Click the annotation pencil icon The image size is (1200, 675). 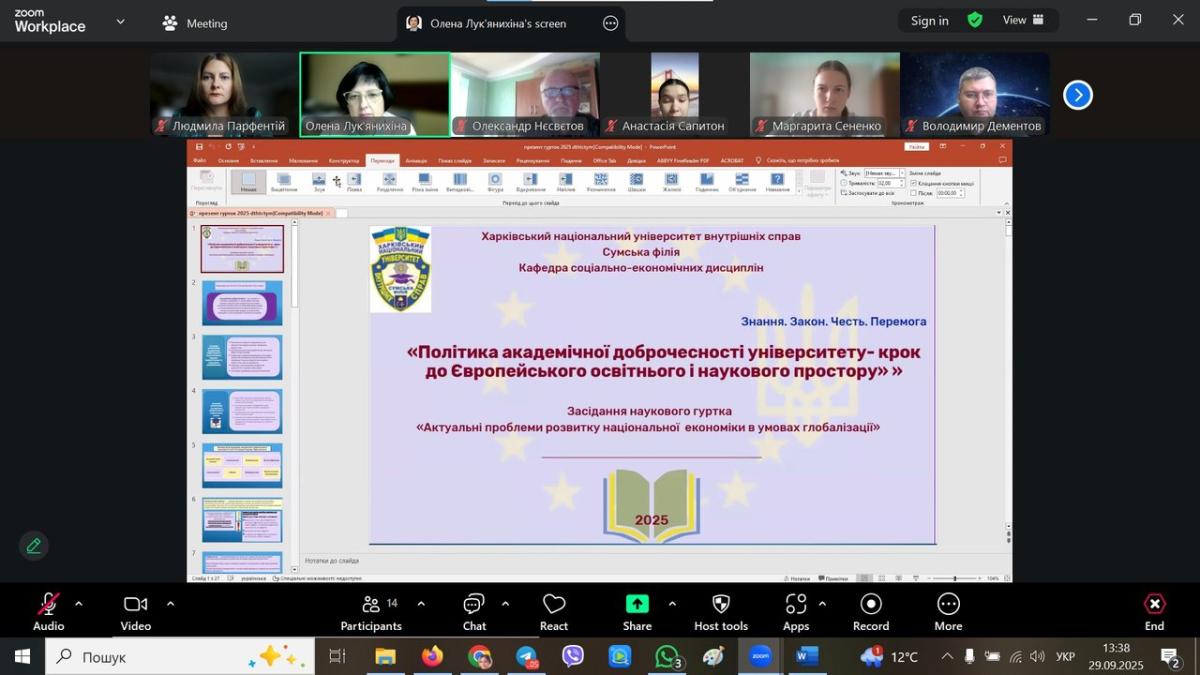coord(34,546)
